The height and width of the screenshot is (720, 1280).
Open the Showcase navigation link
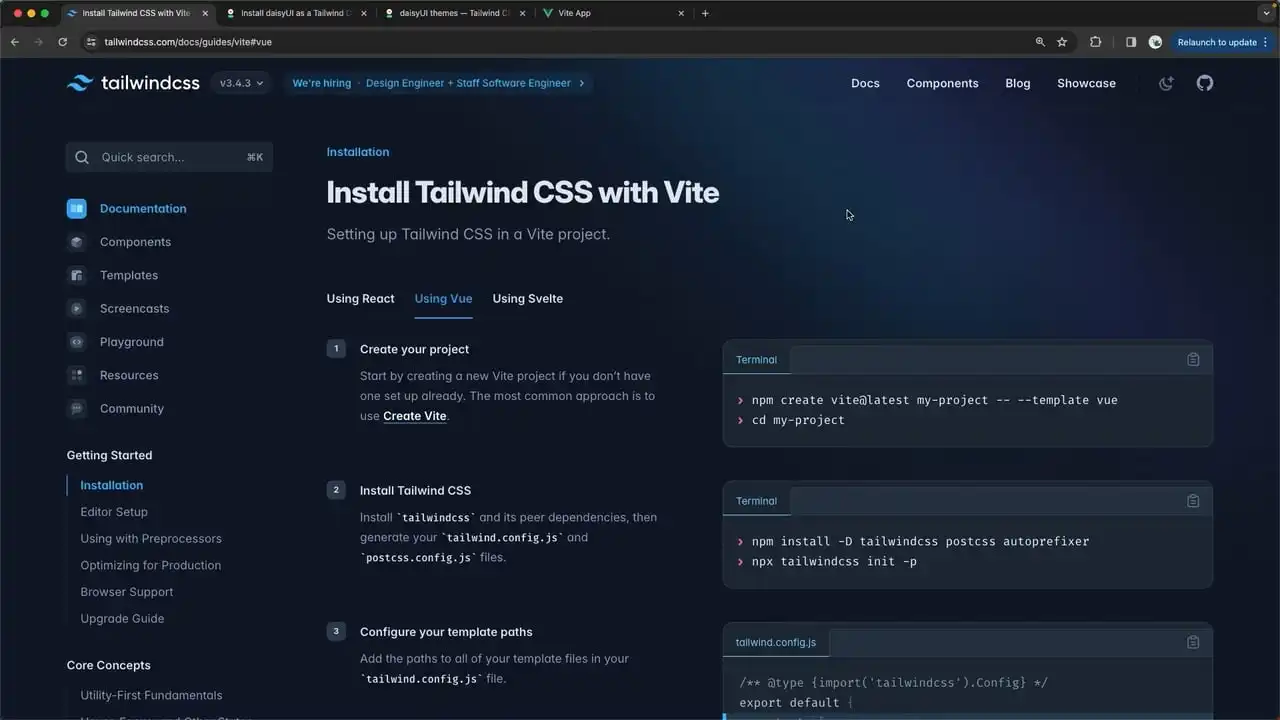[1086, 83]
